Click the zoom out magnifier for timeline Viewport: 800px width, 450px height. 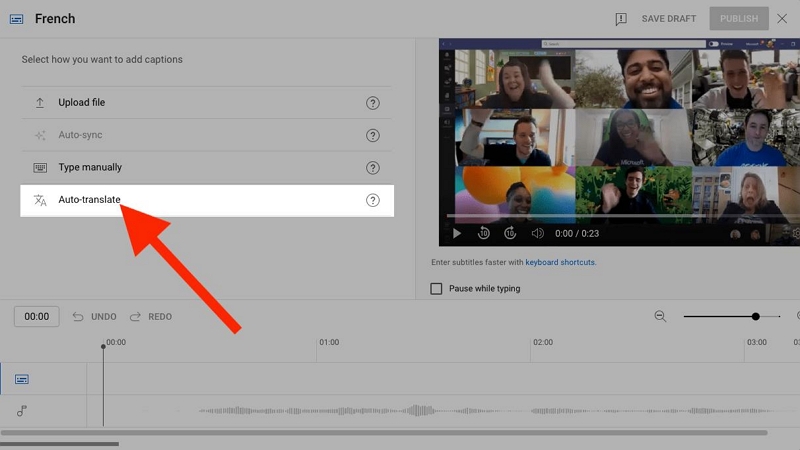pos(660,316)
